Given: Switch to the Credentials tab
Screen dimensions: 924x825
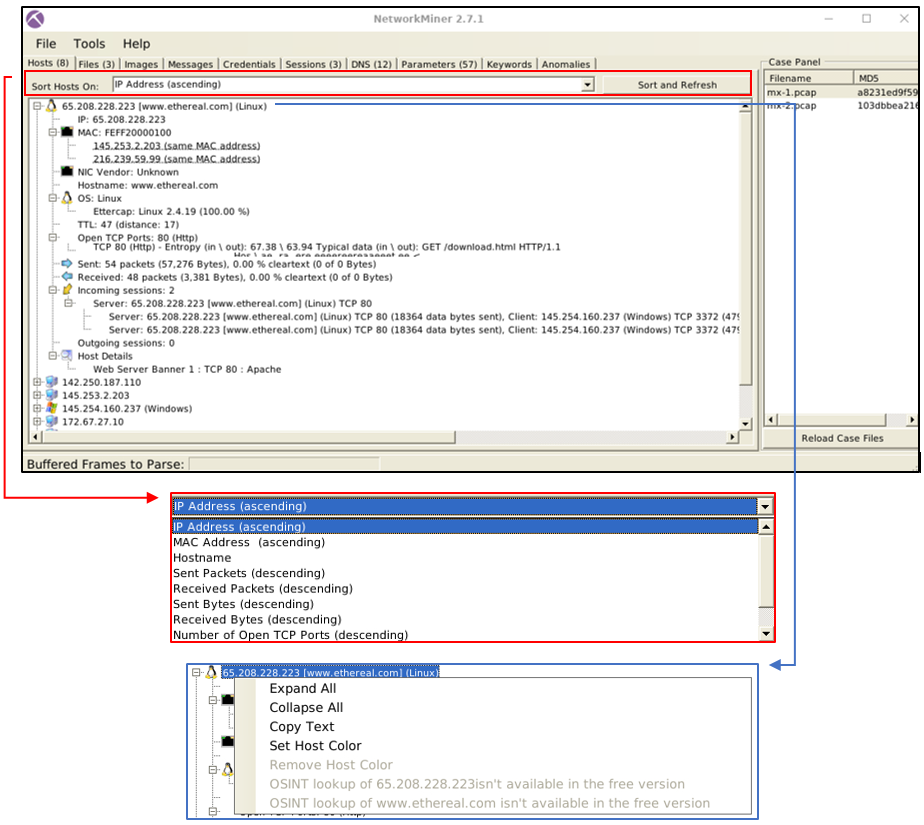Looking at the screenshot, I should [249, 64].
